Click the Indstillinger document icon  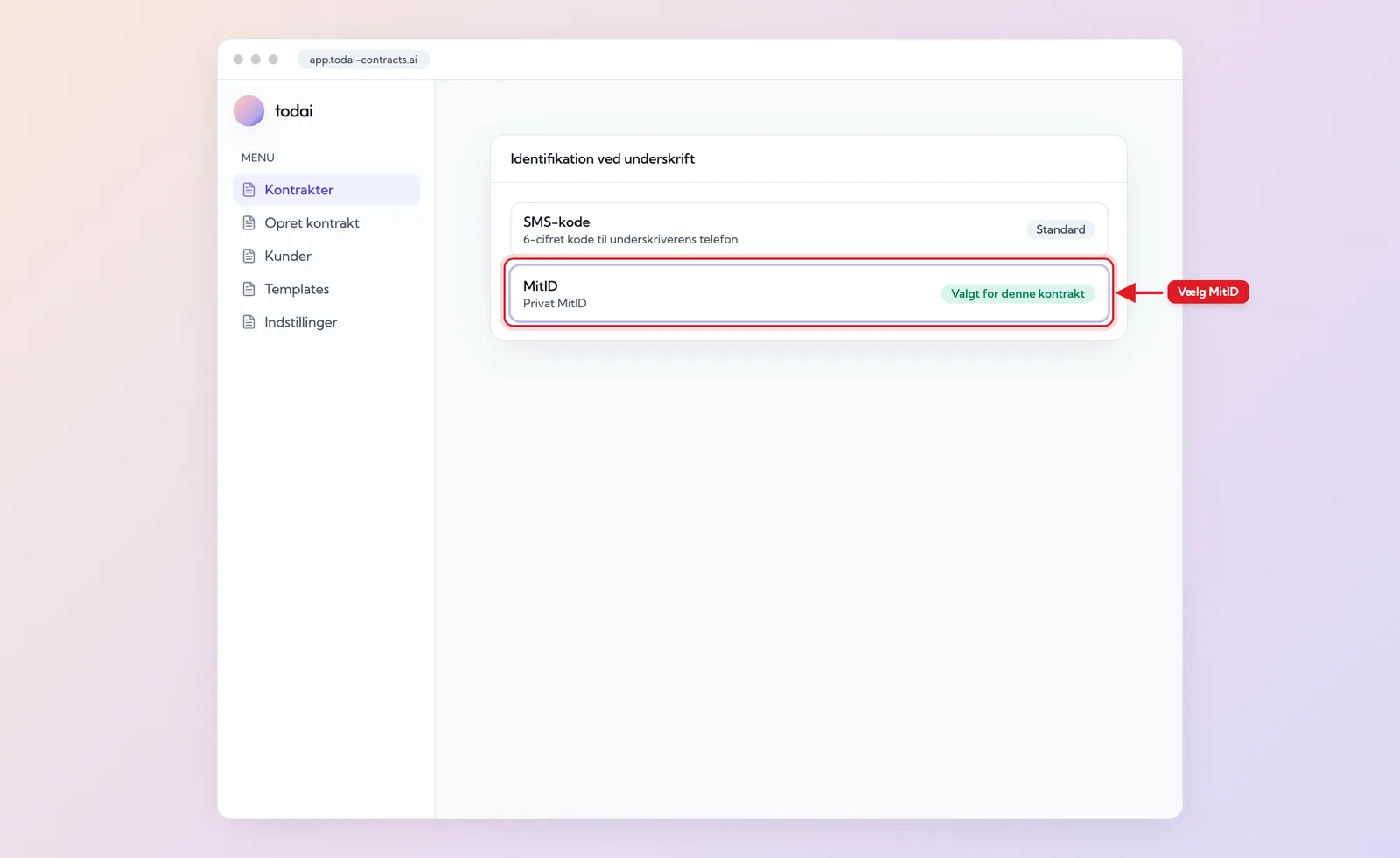(248, 322)
